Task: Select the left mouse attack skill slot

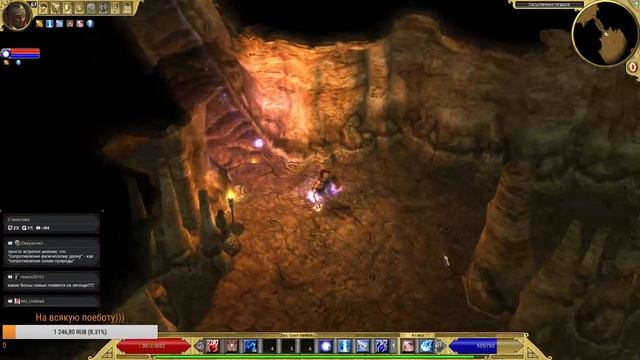Action: click(408, 346)
